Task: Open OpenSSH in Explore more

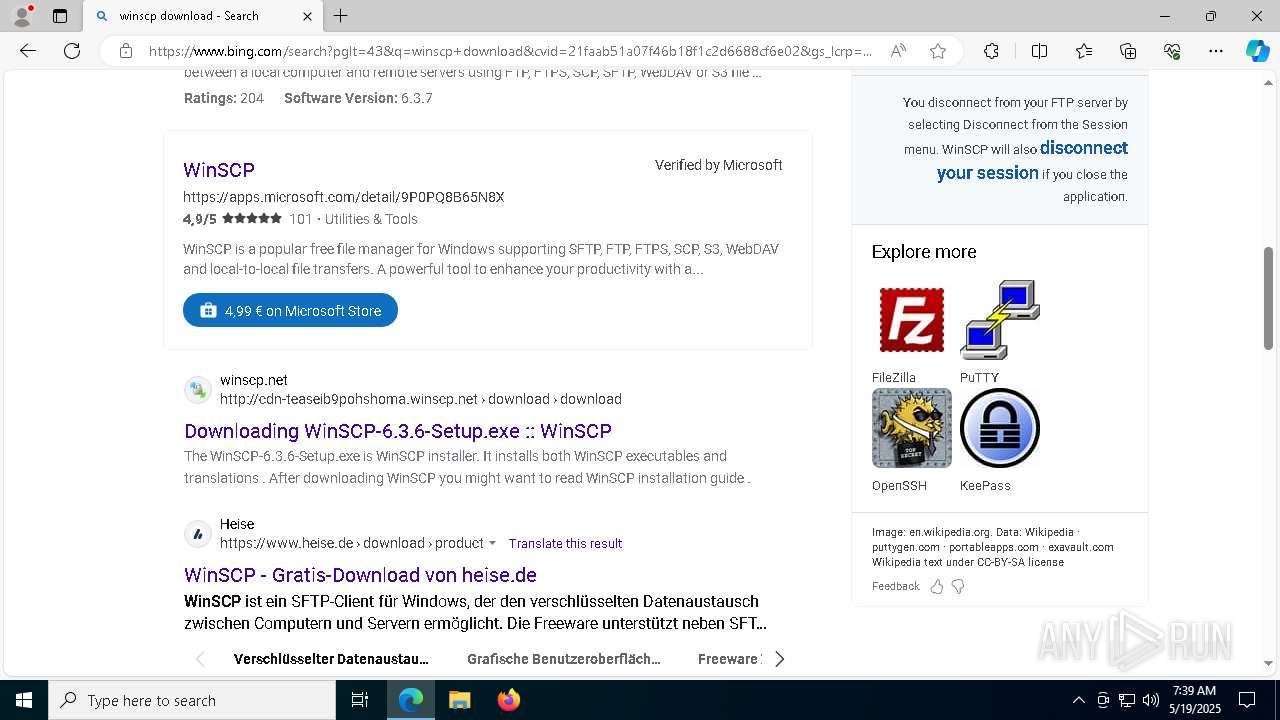Action: click(911, 441)
